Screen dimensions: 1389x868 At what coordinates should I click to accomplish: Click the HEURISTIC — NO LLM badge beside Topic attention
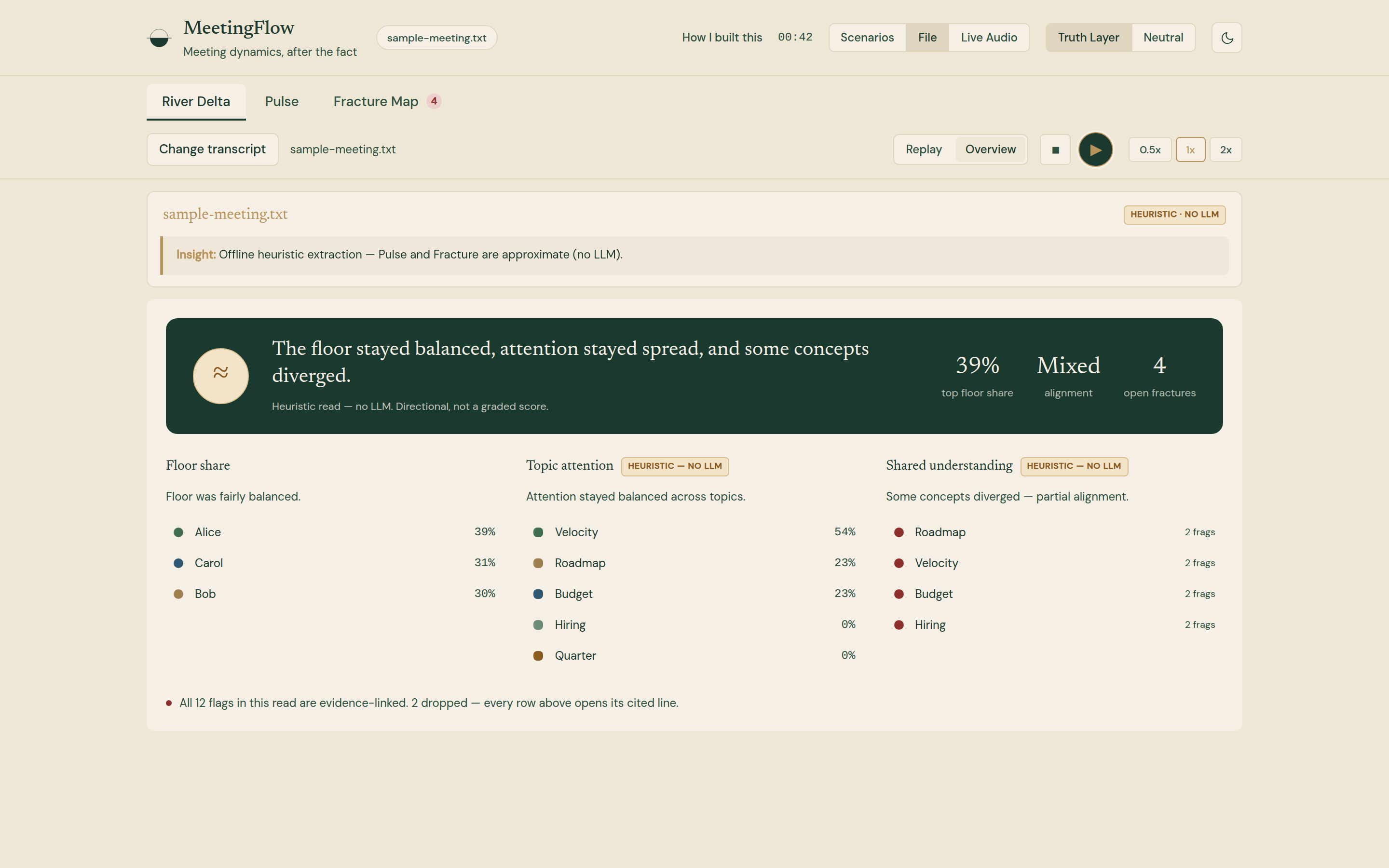tap(674, 466)
